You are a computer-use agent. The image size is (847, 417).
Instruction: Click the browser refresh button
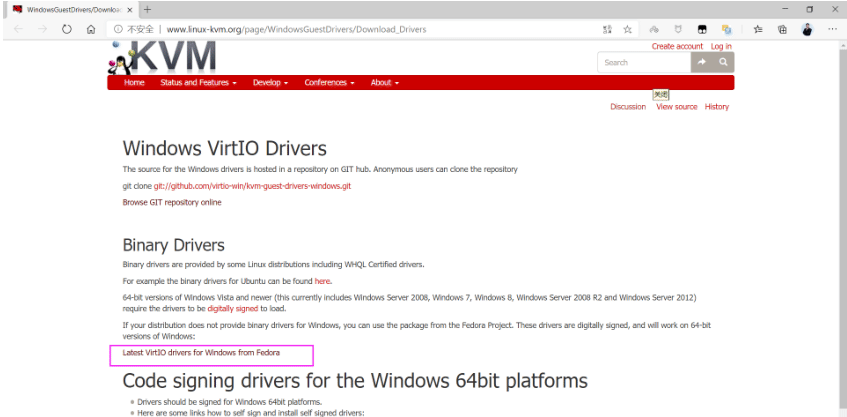click(67, 29)
